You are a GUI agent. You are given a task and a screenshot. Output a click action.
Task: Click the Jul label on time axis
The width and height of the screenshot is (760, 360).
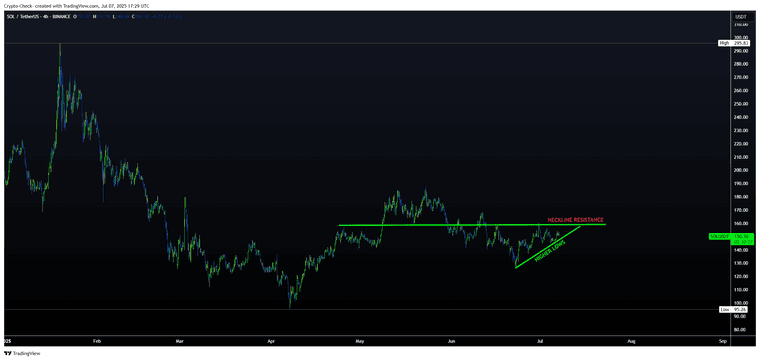[x=539, y=342]
